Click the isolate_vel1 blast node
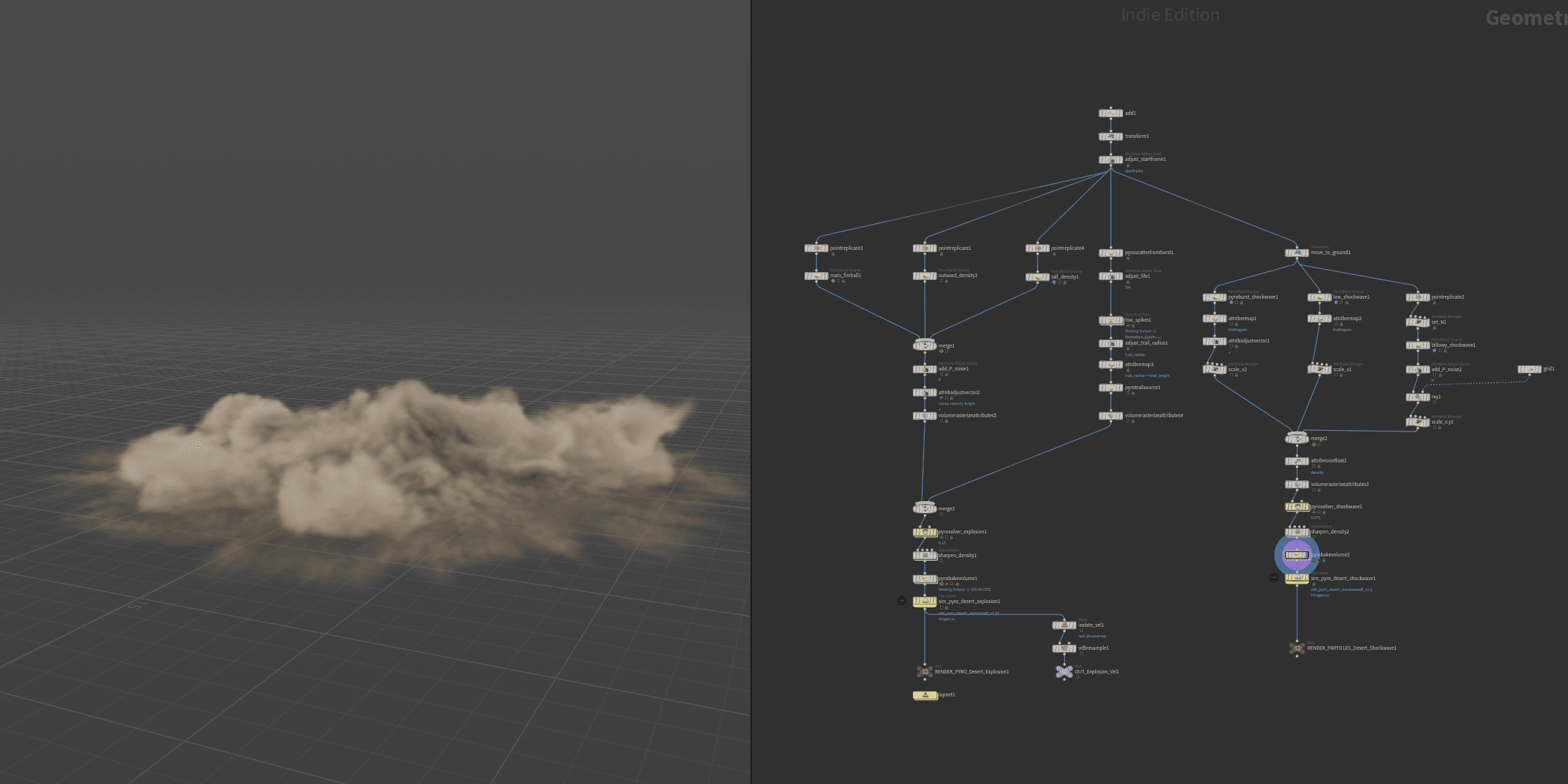This screenshot has height=784, width=1568. (x=1064, y=625)
